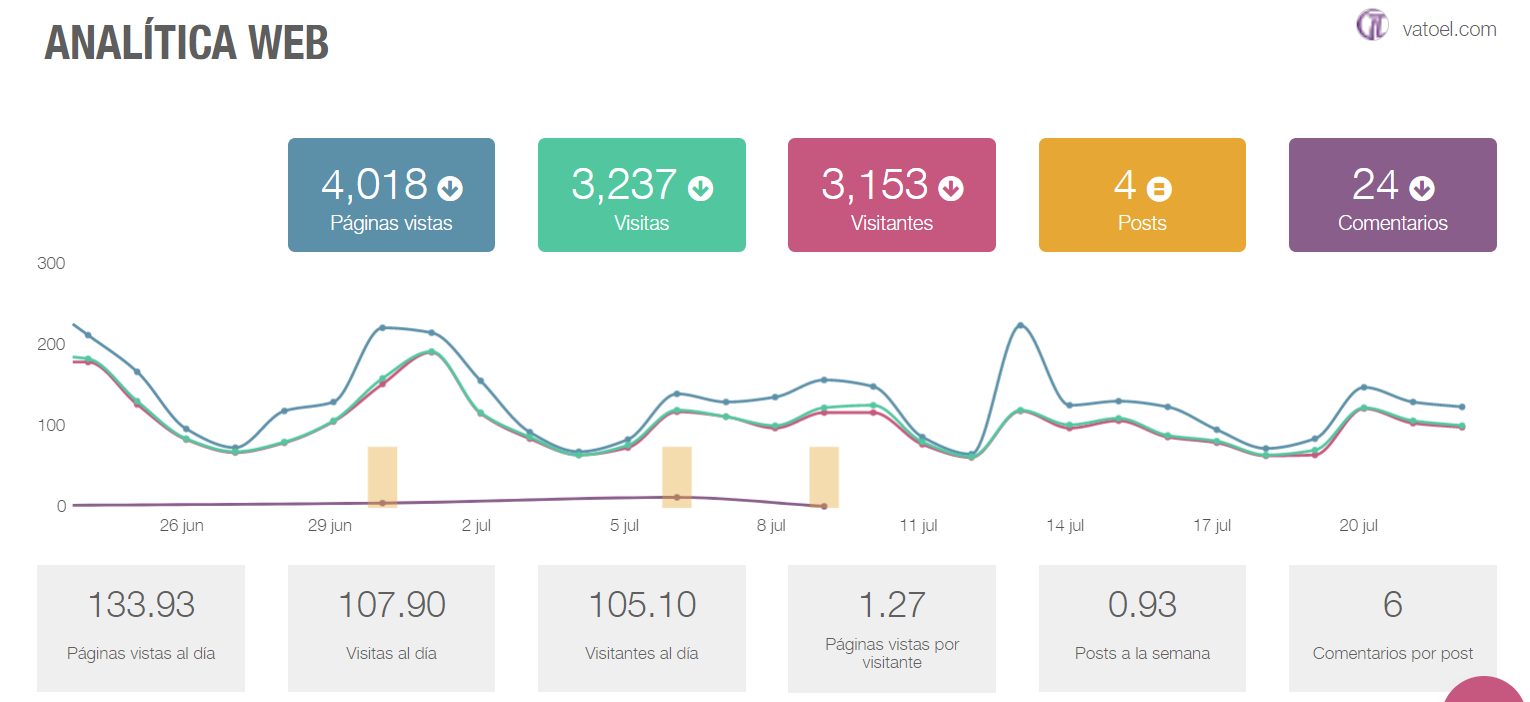
Task: Select the blue Páginas vistas card
Action: pyautogui.click(x=391, y=195)
